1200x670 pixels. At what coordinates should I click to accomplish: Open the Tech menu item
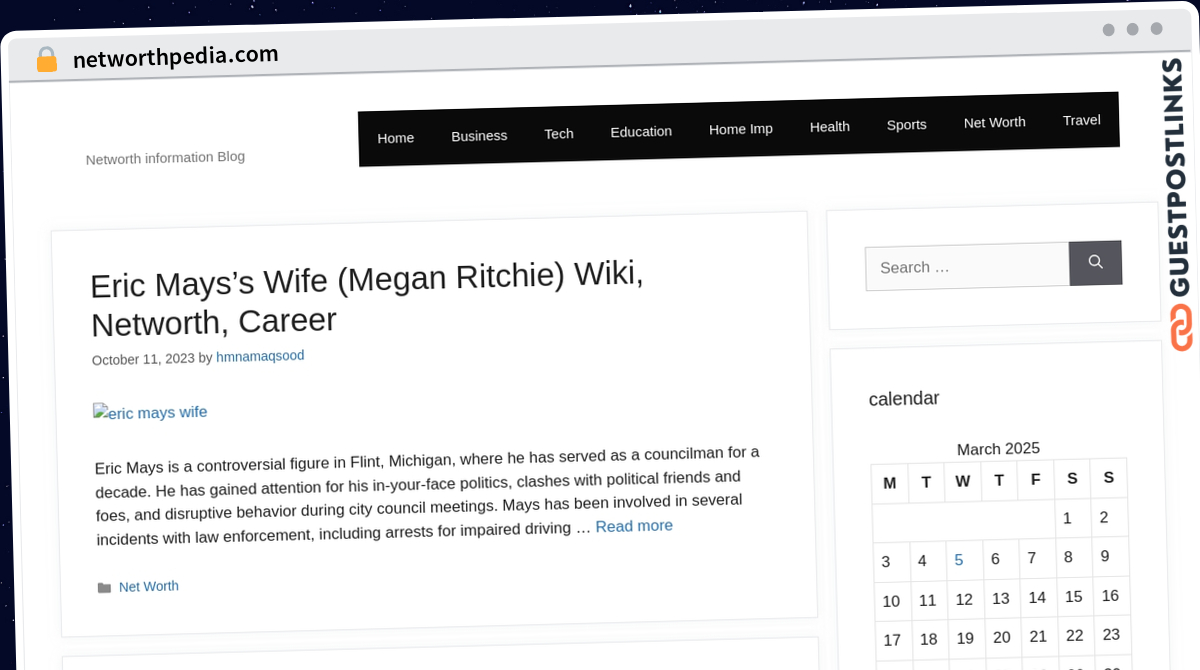(559, 134)
